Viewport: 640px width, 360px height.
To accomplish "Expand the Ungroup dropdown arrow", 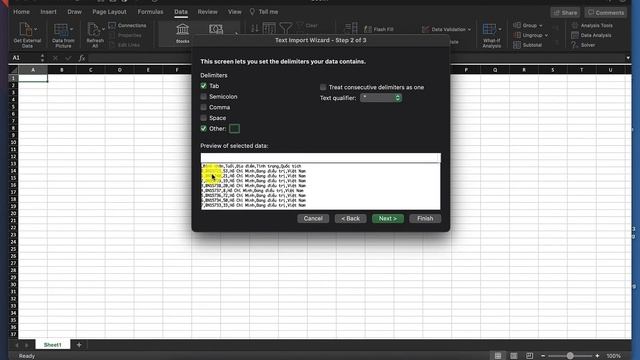I will click(546, 36).
